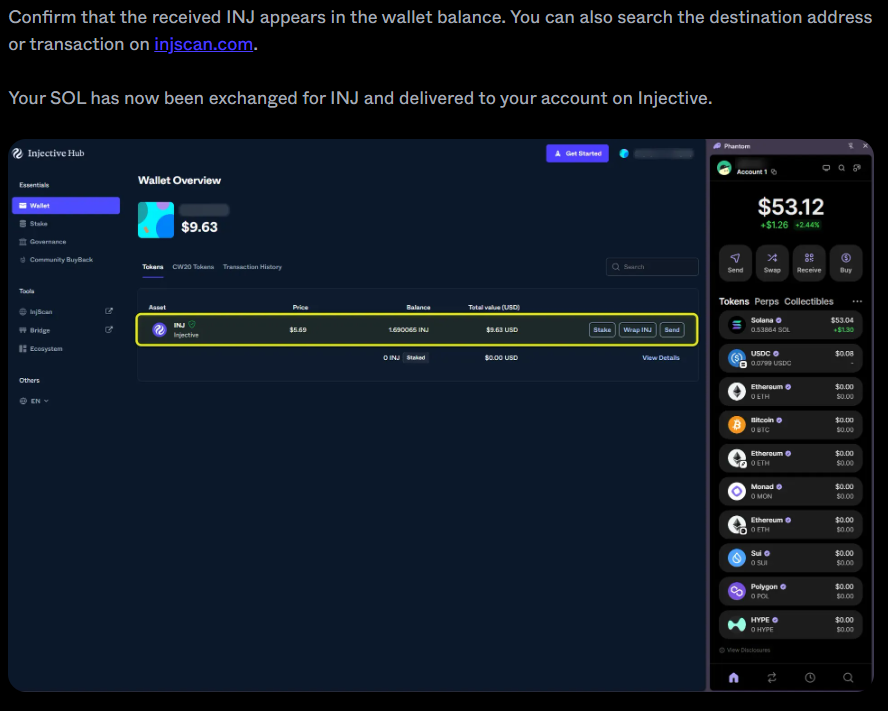Select the Collectibles tab in Phantom
Image resolution: width=888 pixels, height=711 pixels.
808,301
